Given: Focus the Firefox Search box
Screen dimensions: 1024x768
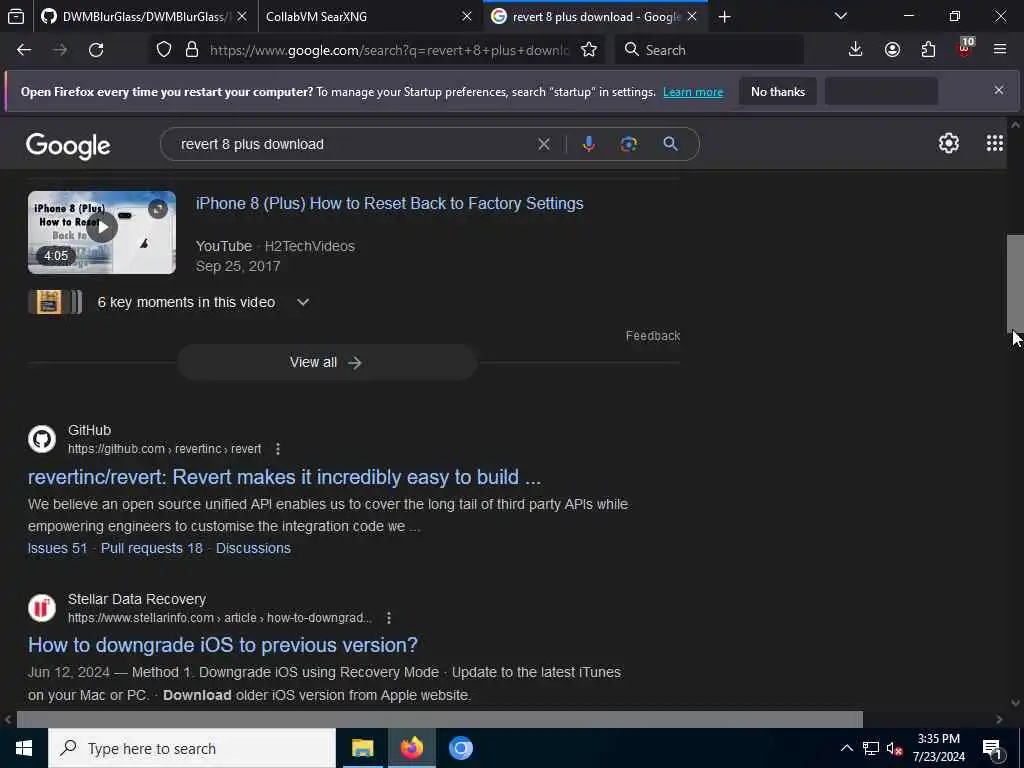Looking at the screenshot, I should 709,50.
